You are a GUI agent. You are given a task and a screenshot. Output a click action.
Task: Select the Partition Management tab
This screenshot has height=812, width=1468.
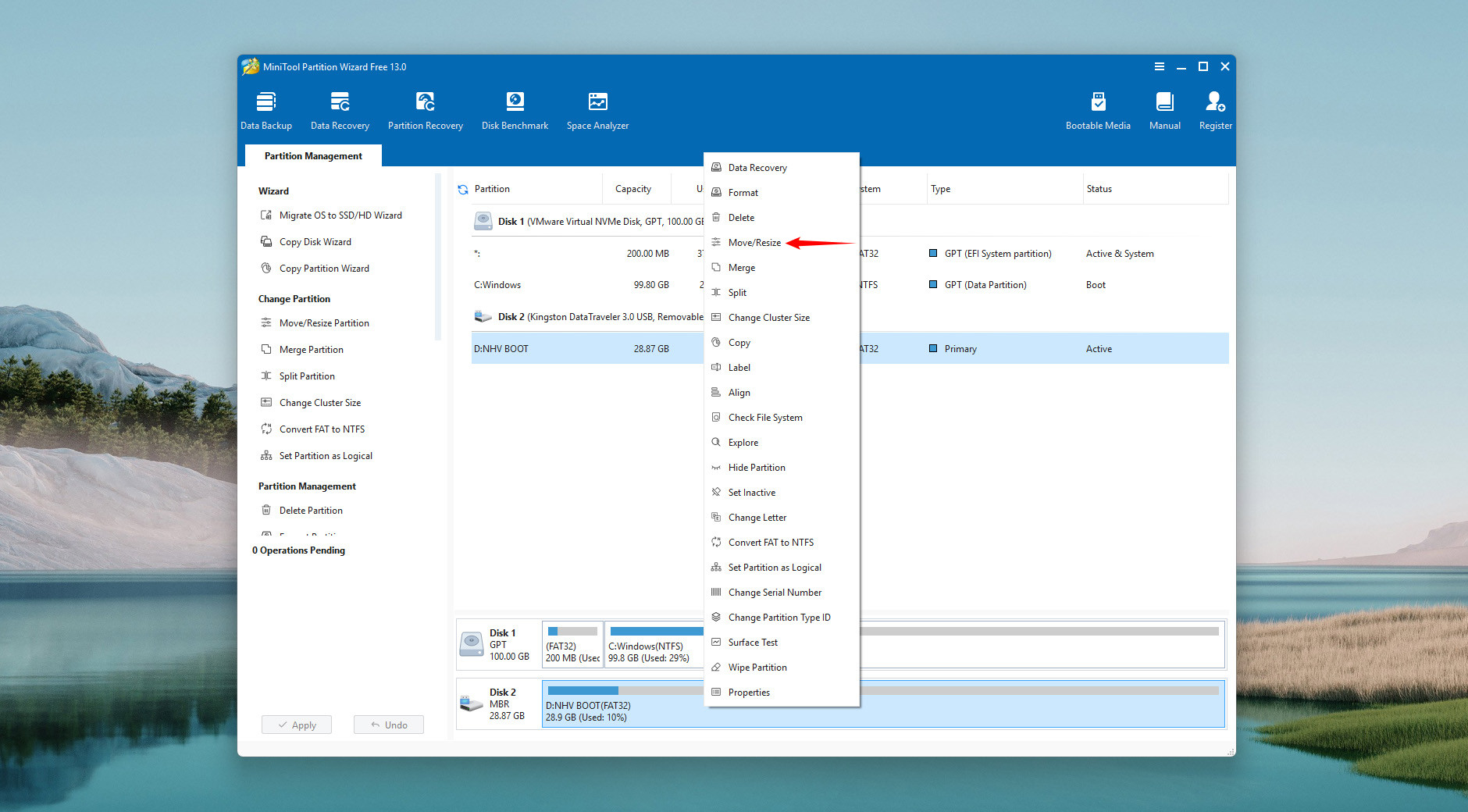313,156
